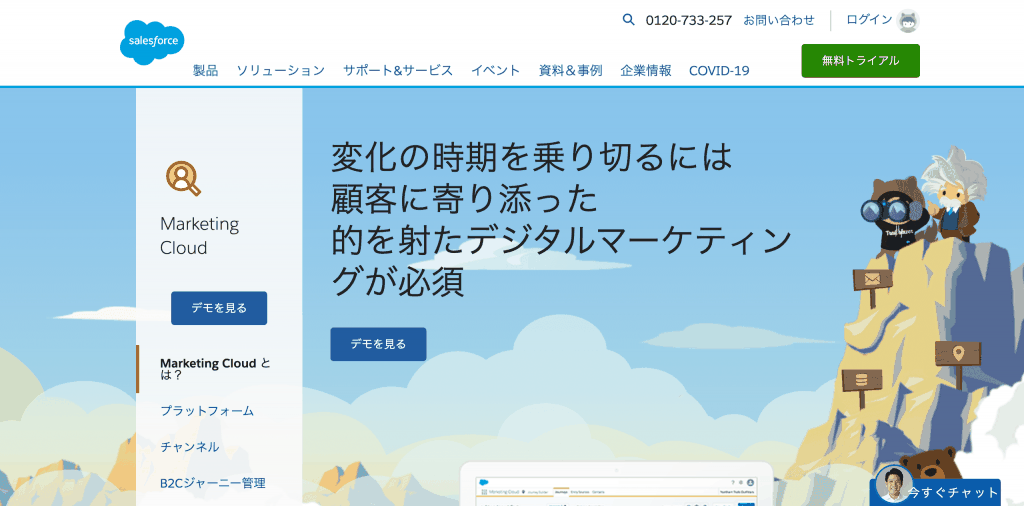
Task: Click the envelope signpost on the mountain
Action: 872,281
